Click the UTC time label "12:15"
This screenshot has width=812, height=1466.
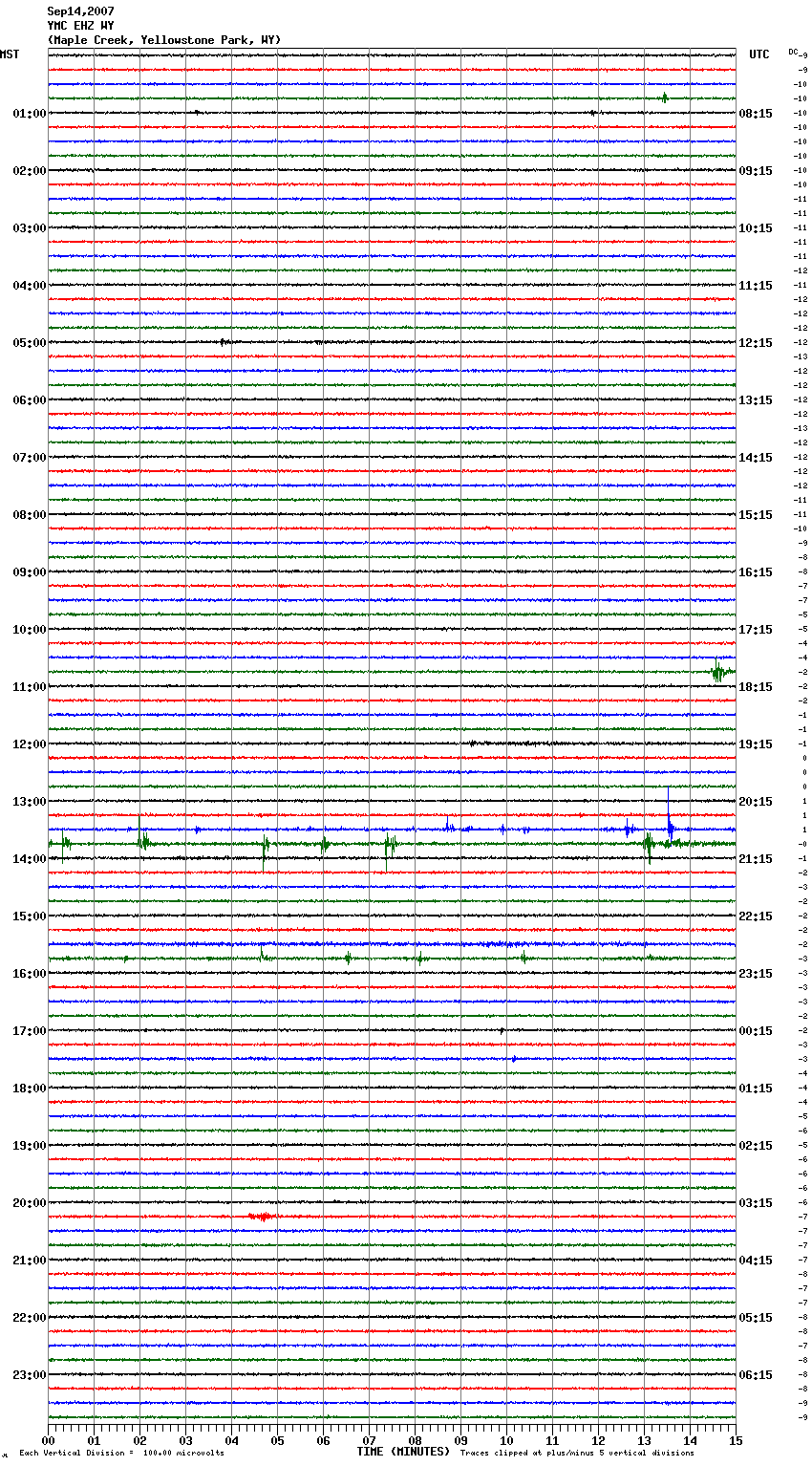pyautogui.click(x=756, y=343)
